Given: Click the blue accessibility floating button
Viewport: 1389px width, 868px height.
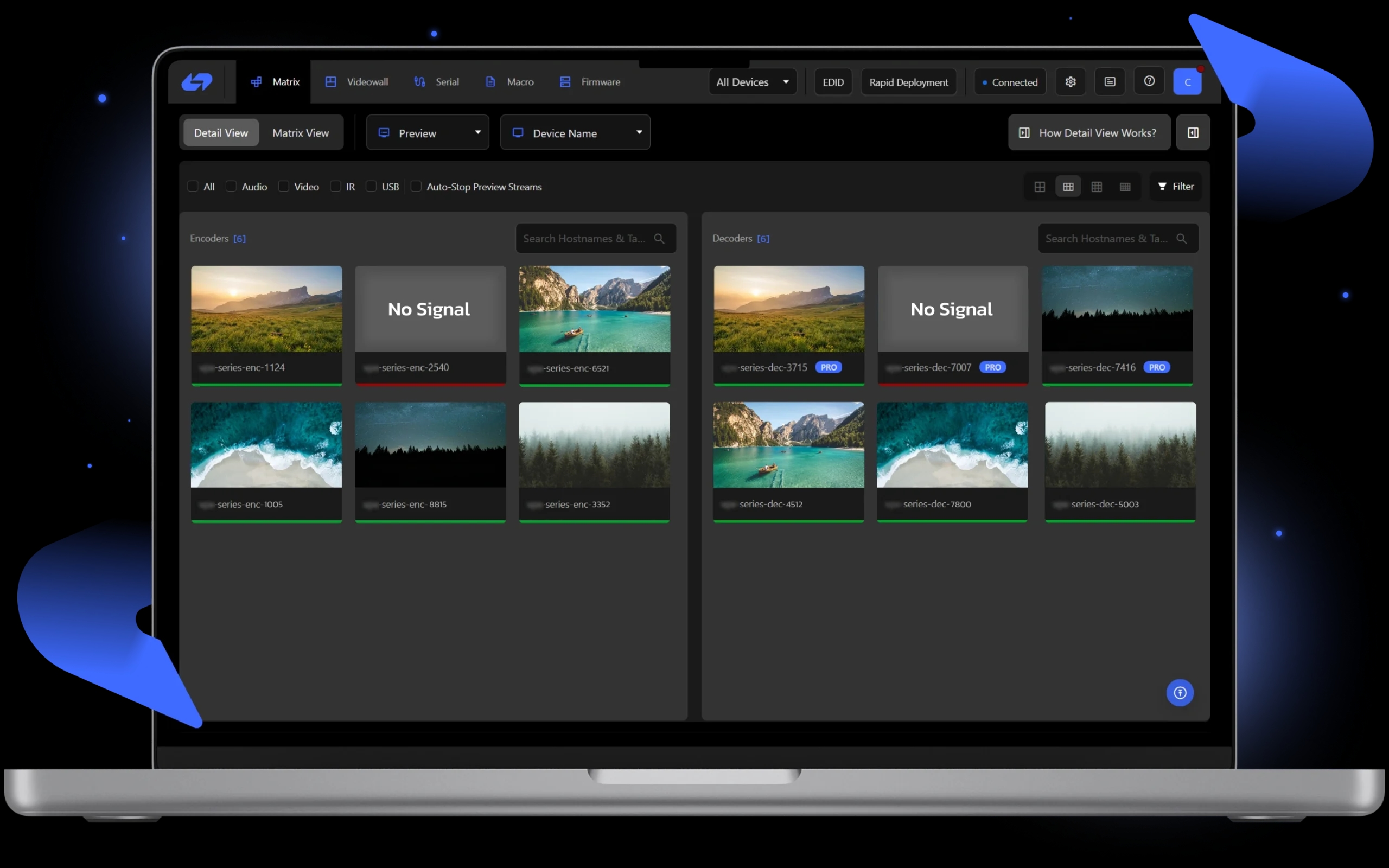Looking at the screenshot, I should coord(1180,693).
